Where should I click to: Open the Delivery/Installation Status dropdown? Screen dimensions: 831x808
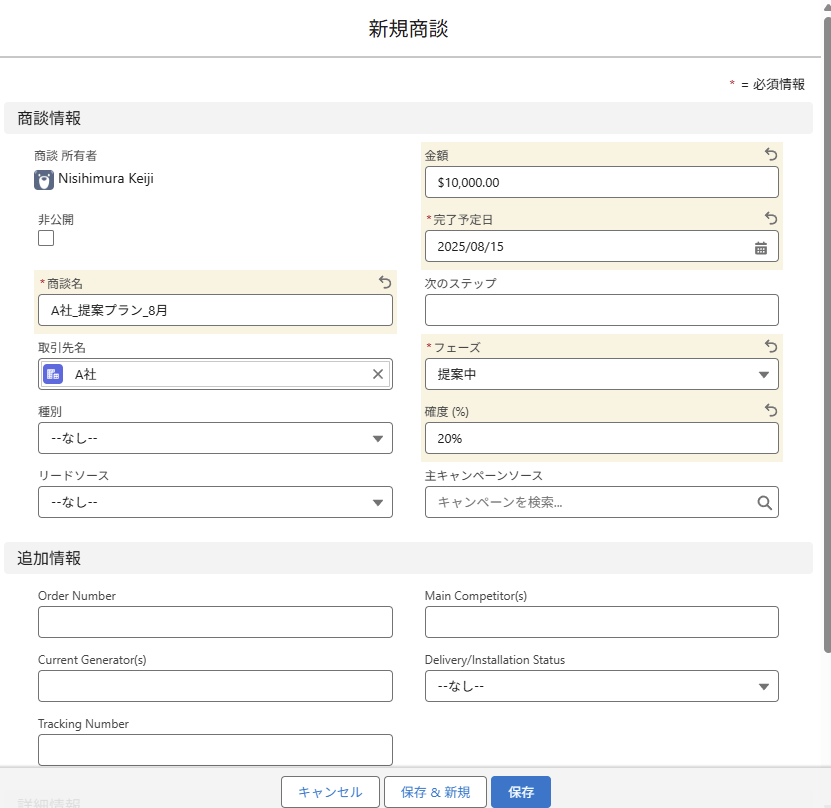coord(602,686)
